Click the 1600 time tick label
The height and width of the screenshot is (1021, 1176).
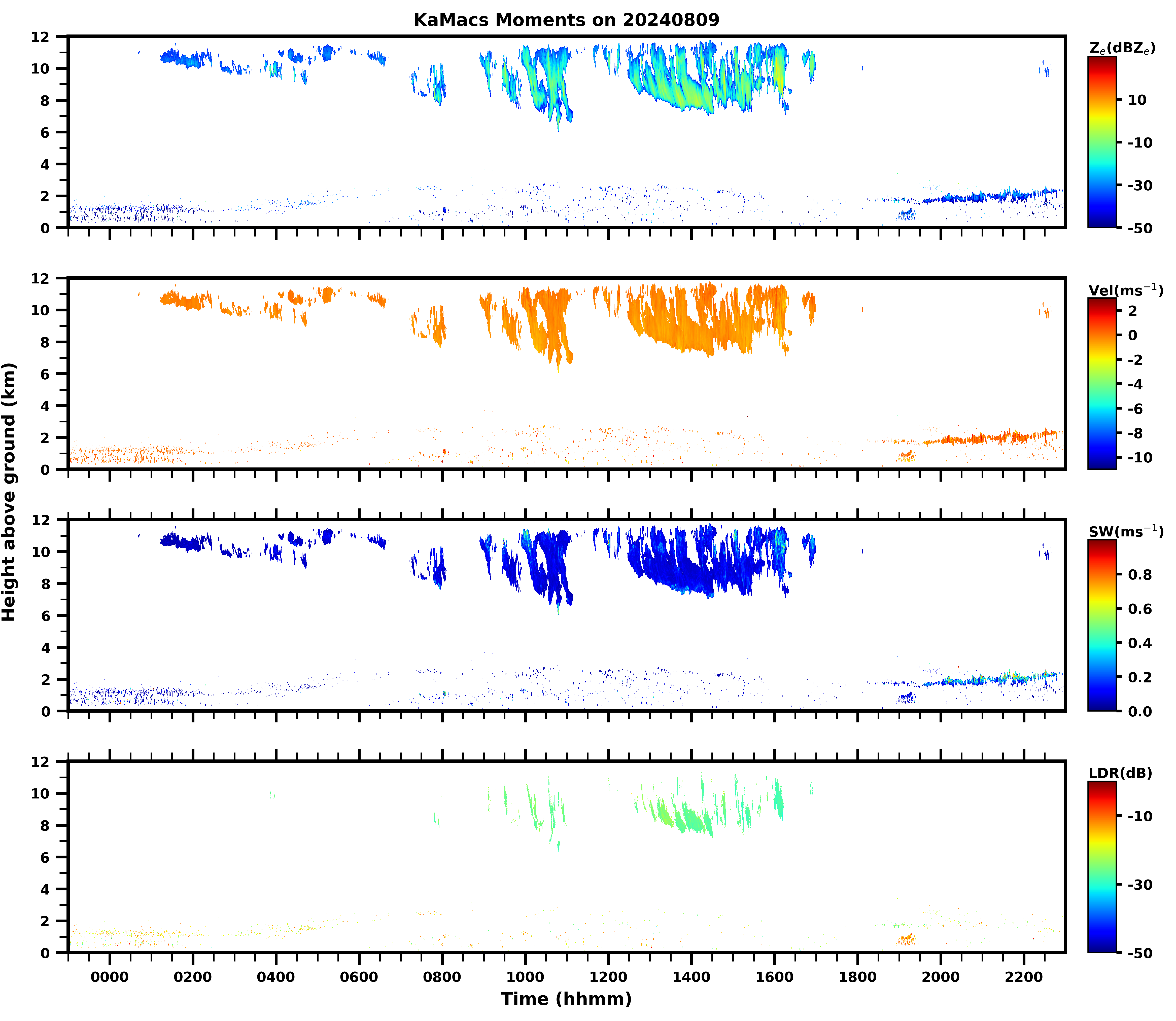coord(774,977)
